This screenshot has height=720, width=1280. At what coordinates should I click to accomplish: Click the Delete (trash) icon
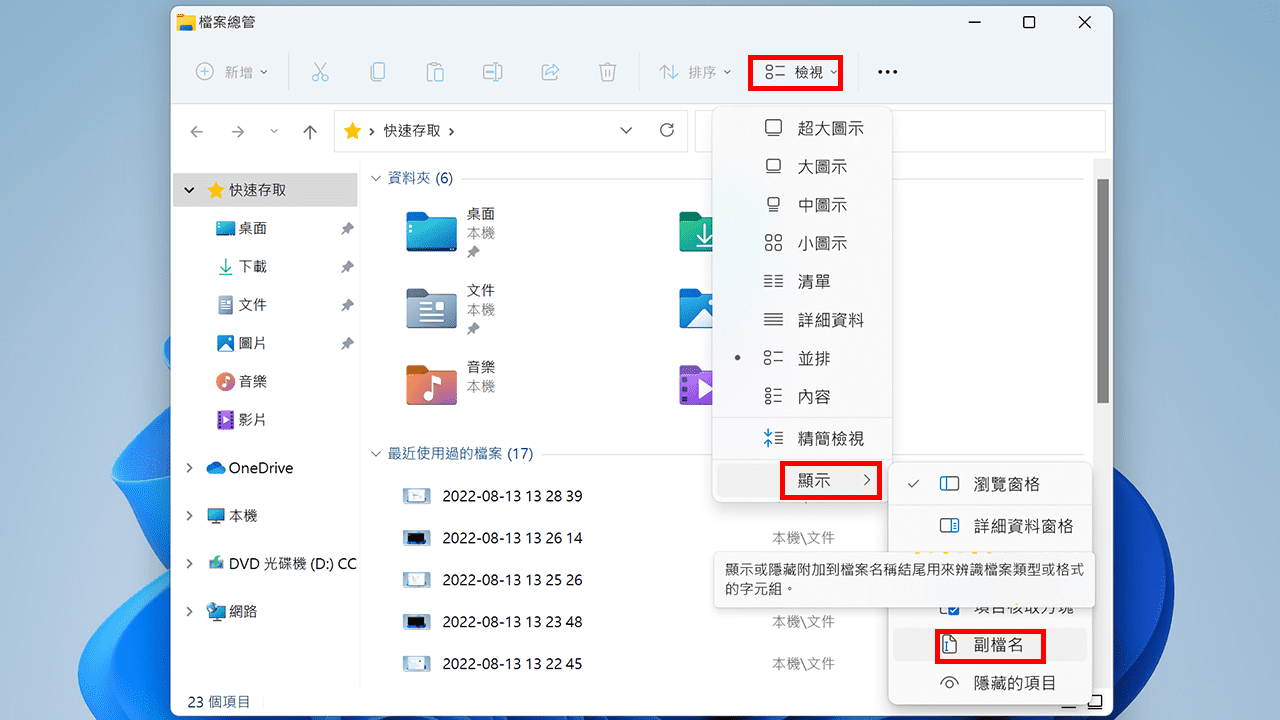[x=607, y=71]
